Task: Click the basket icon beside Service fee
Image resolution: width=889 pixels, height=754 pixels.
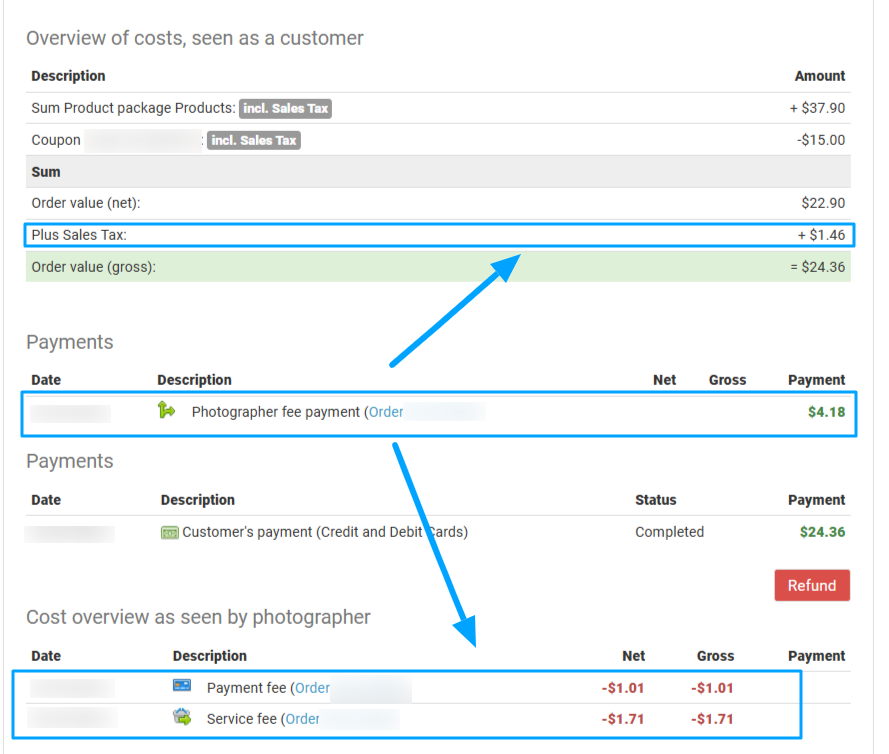Action: [x=182, y=717]
